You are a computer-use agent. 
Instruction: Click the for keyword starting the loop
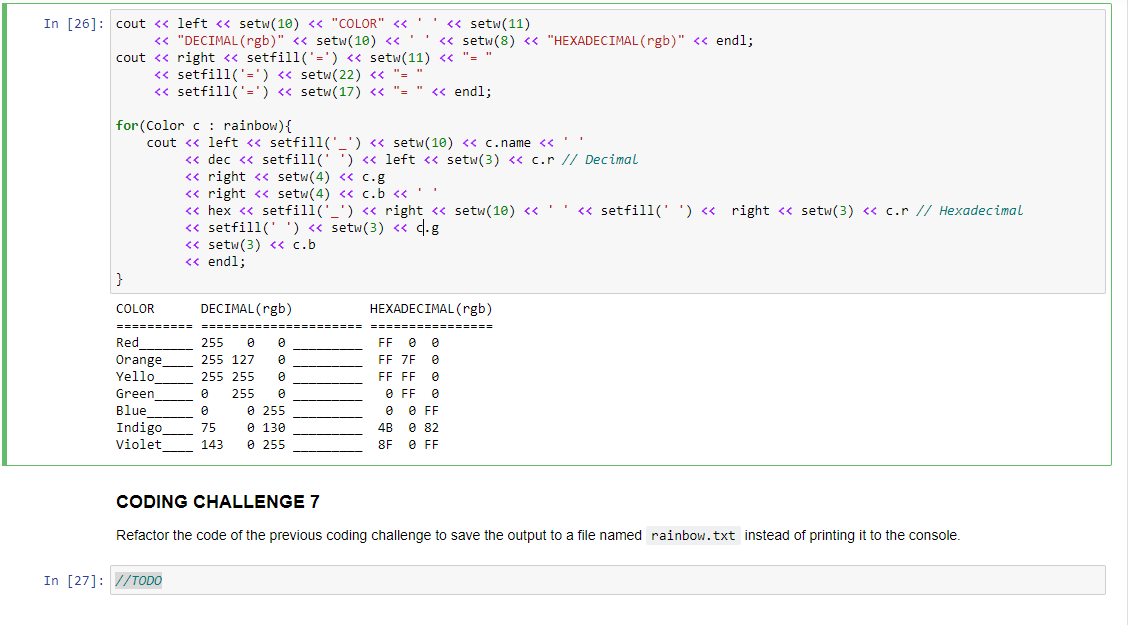tap(125, 125)
